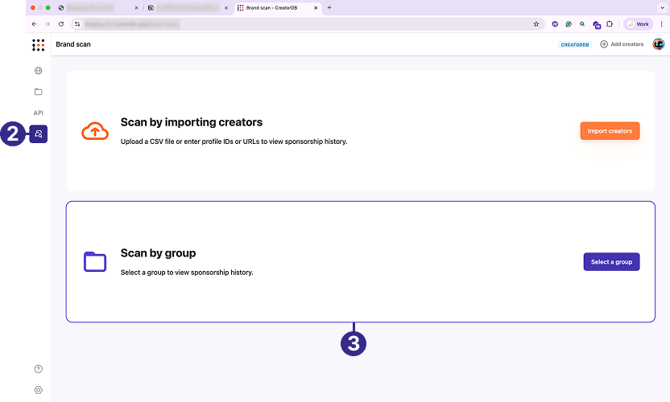Select the Brand scan sidebar icon
The width and height of the screenshot is (670, 402).
pyautogui.click(x=38, y=133)
